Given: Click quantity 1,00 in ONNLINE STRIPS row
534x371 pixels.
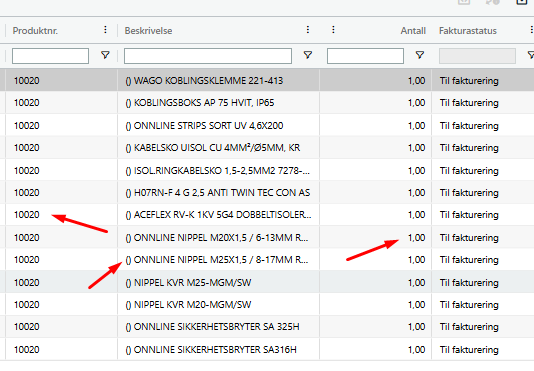Looking at the screenshot, I should click(417, 126).
